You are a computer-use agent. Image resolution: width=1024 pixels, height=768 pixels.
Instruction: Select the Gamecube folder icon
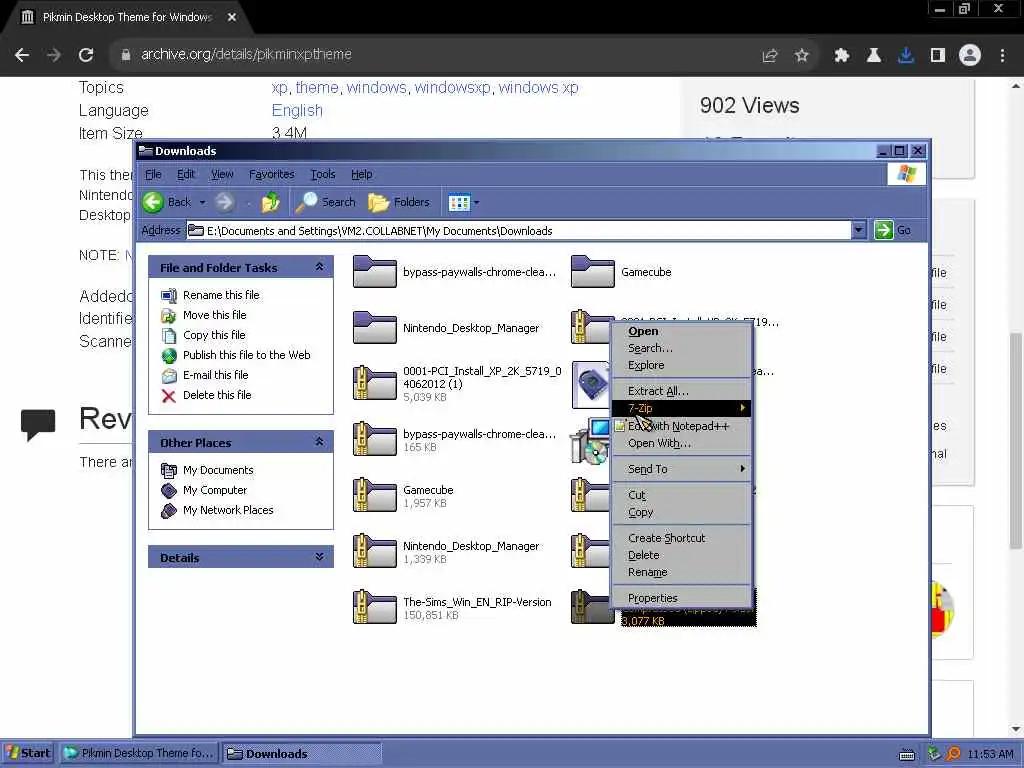592,272
